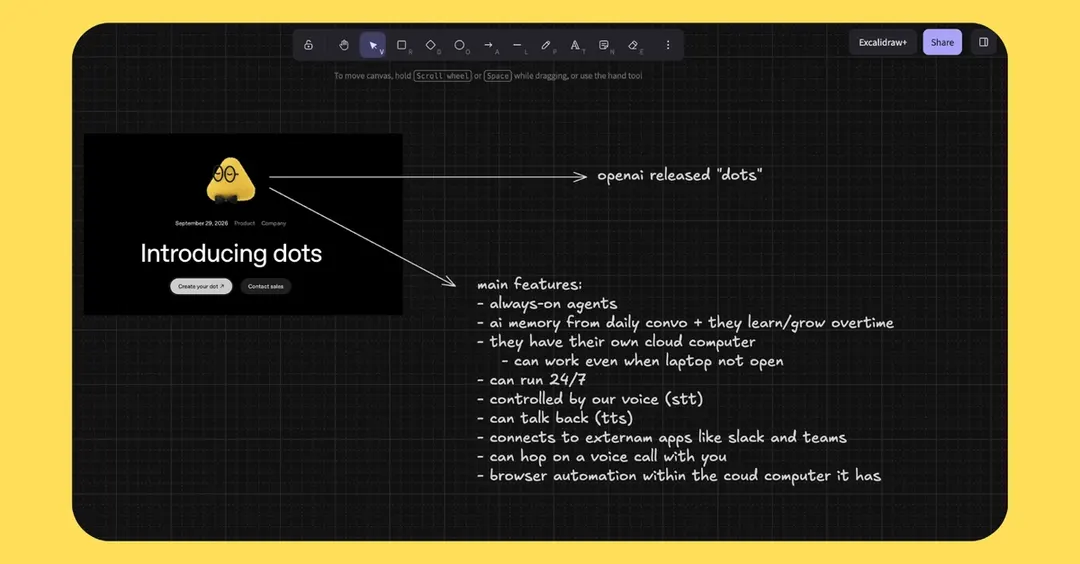Open the more tools menu
Viewport: 1080px width, 564px height.
point(667,45)
